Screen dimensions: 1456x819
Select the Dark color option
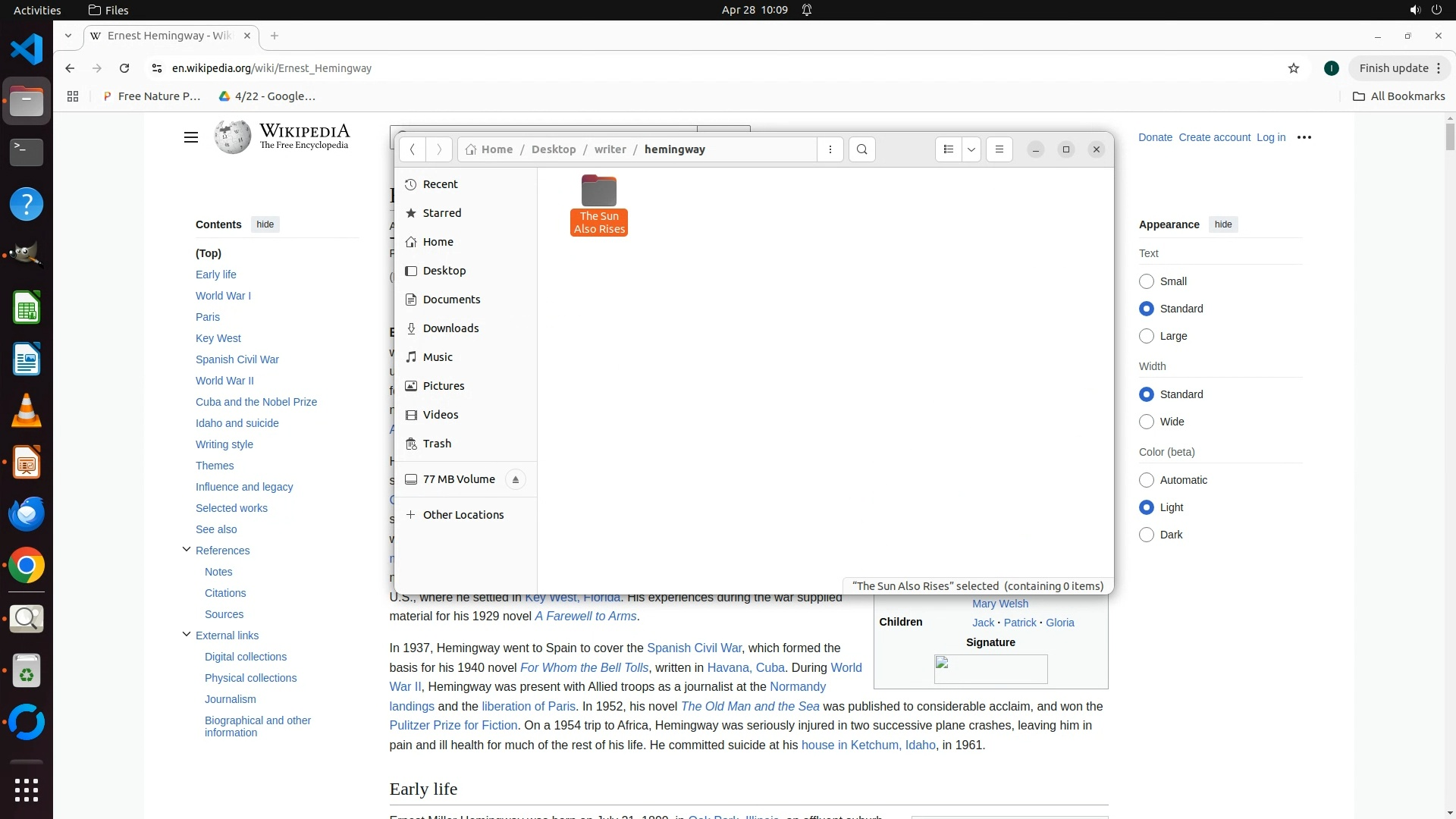[1147, 535]
